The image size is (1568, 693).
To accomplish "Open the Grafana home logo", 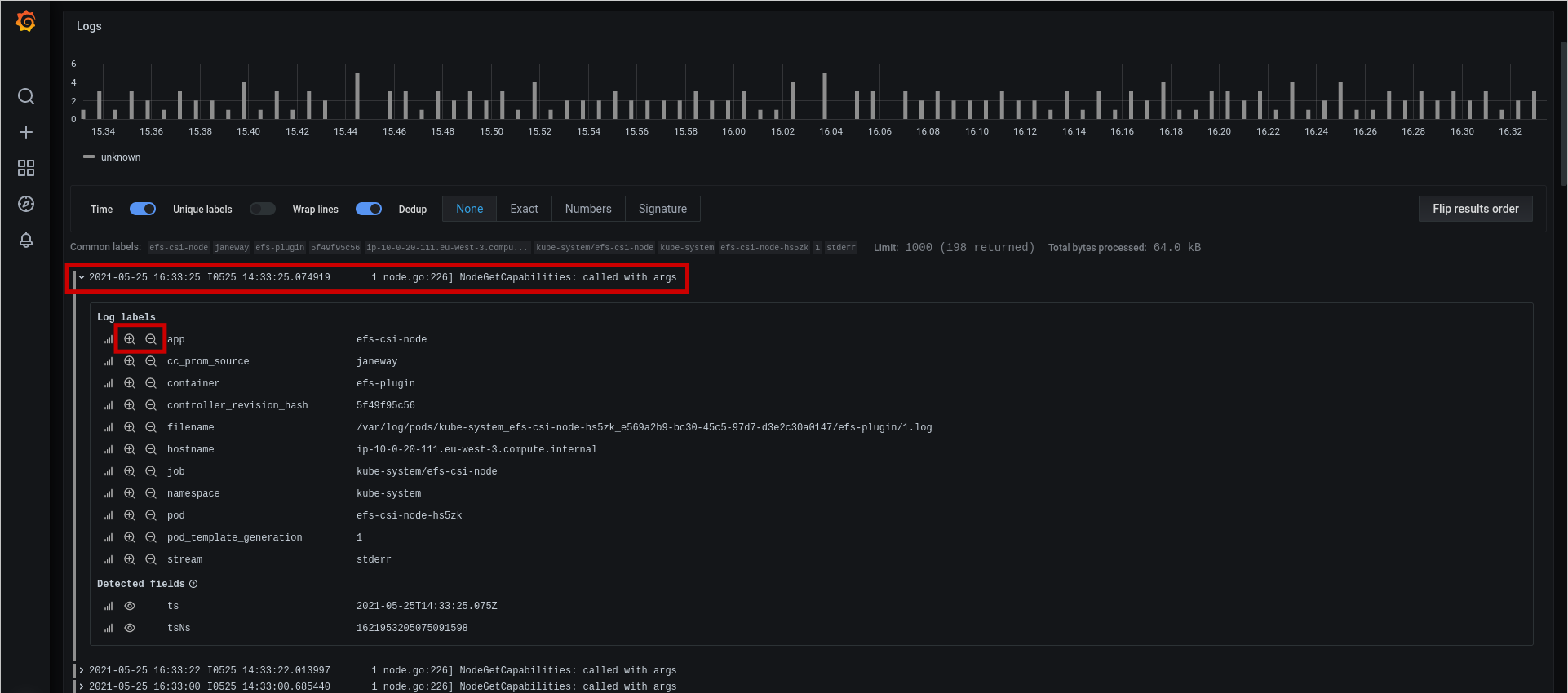I will click(26, 21).
